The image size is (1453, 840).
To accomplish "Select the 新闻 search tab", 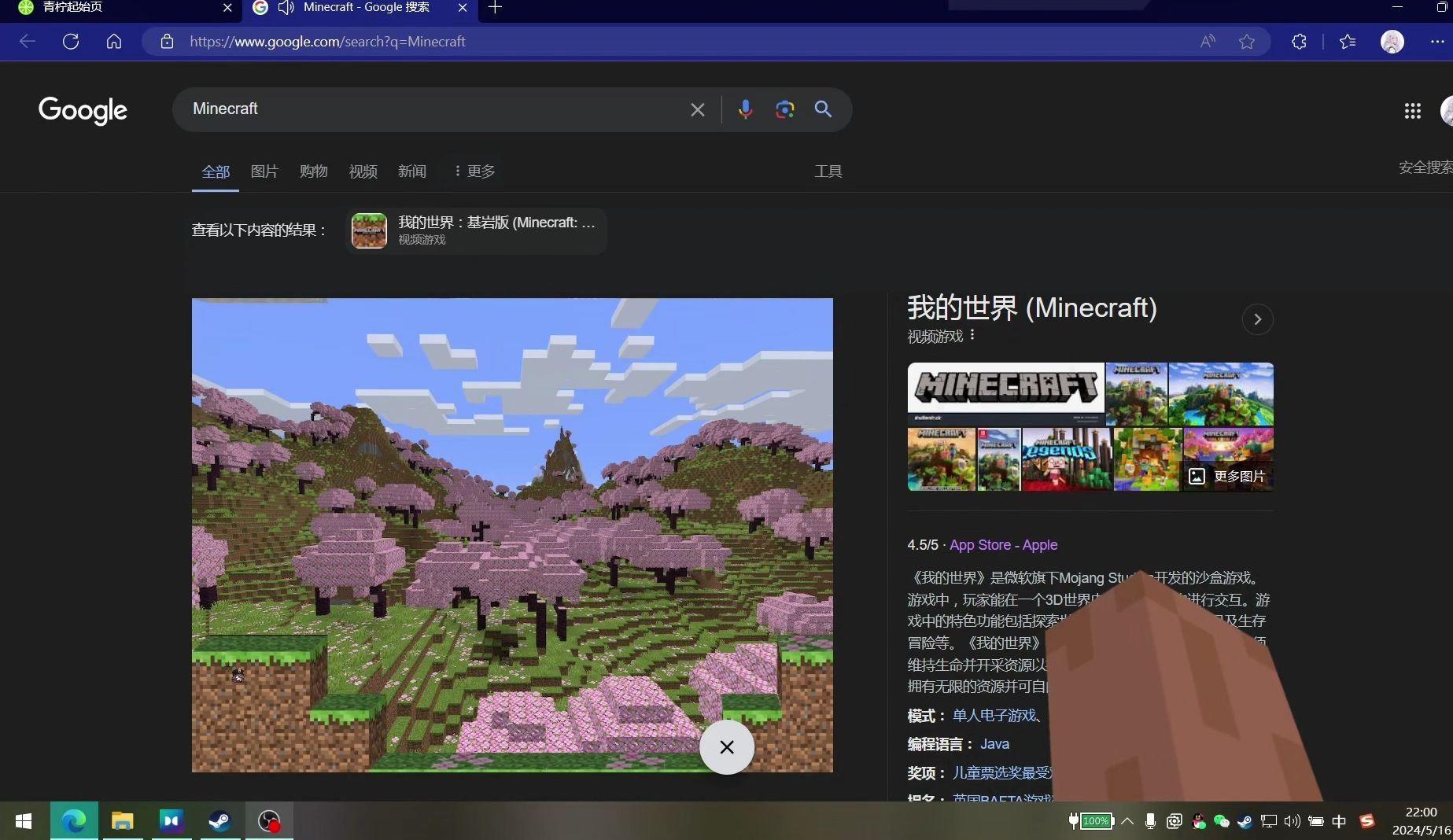I will [x=412, y=171].
